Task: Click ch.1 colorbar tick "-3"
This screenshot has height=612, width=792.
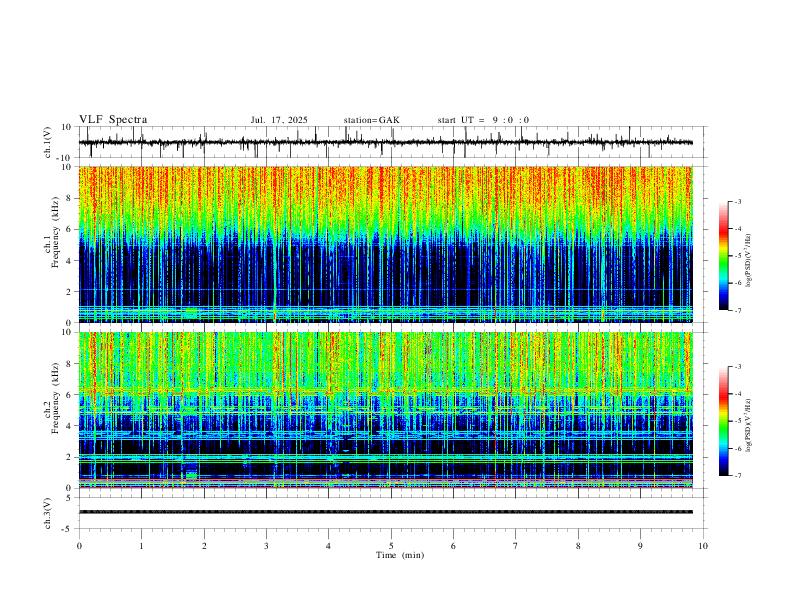Action: pos(738,202)
